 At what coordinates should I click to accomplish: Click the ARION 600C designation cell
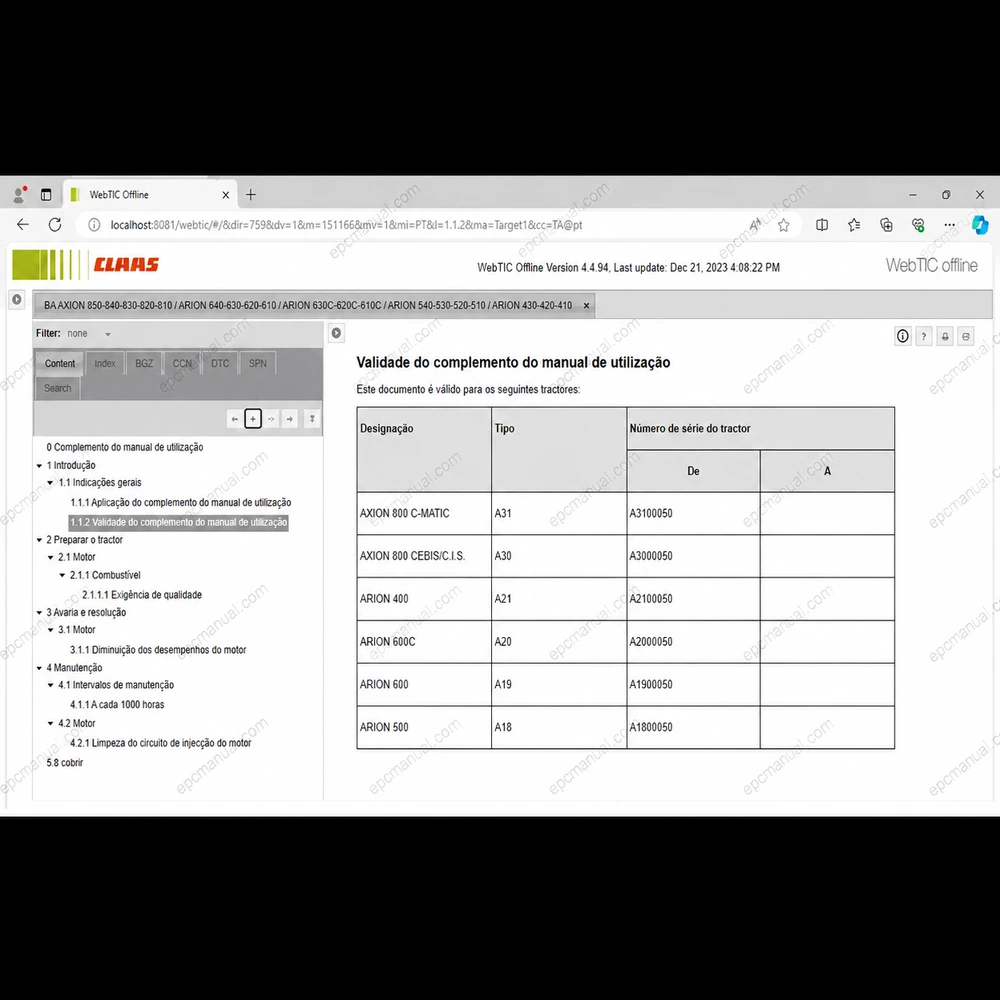tap(424, 642)
